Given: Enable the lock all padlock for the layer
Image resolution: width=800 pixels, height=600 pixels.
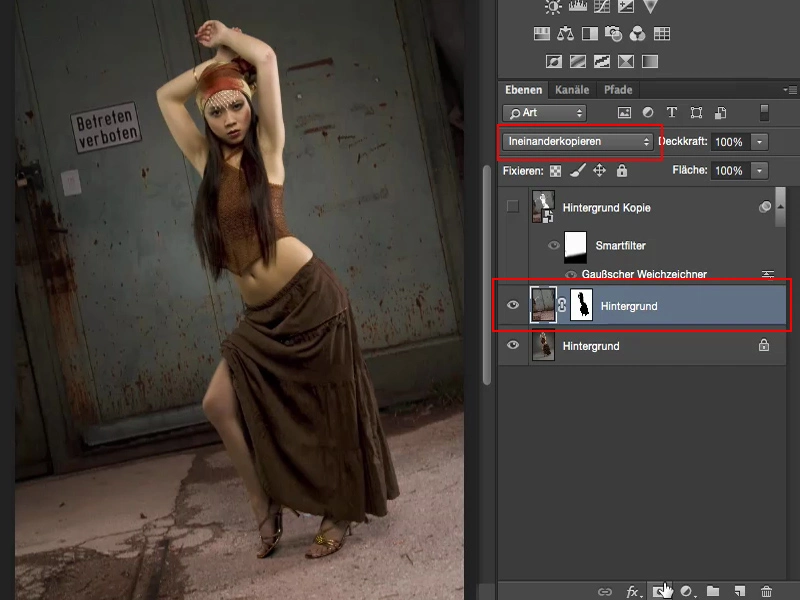Looking at the screenshot, I should tap(625, 170).
